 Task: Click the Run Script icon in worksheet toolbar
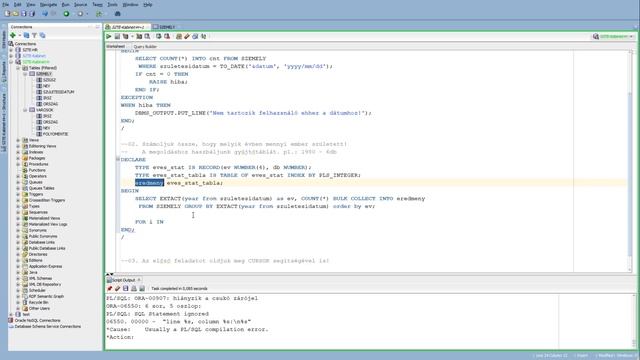117,37
